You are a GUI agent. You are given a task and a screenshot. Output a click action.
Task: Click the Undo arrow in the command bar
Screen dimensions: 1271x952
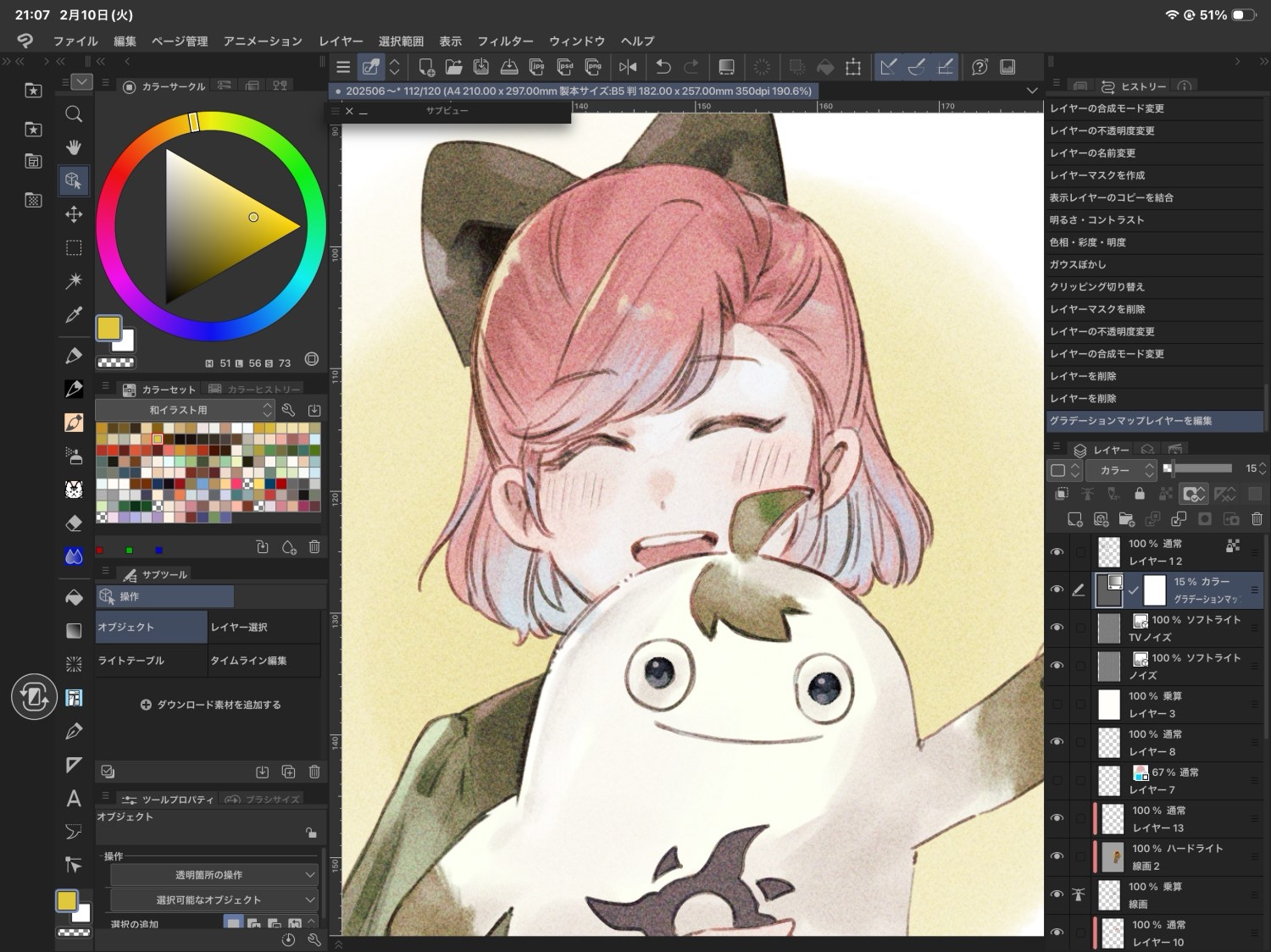pos(663,67)
